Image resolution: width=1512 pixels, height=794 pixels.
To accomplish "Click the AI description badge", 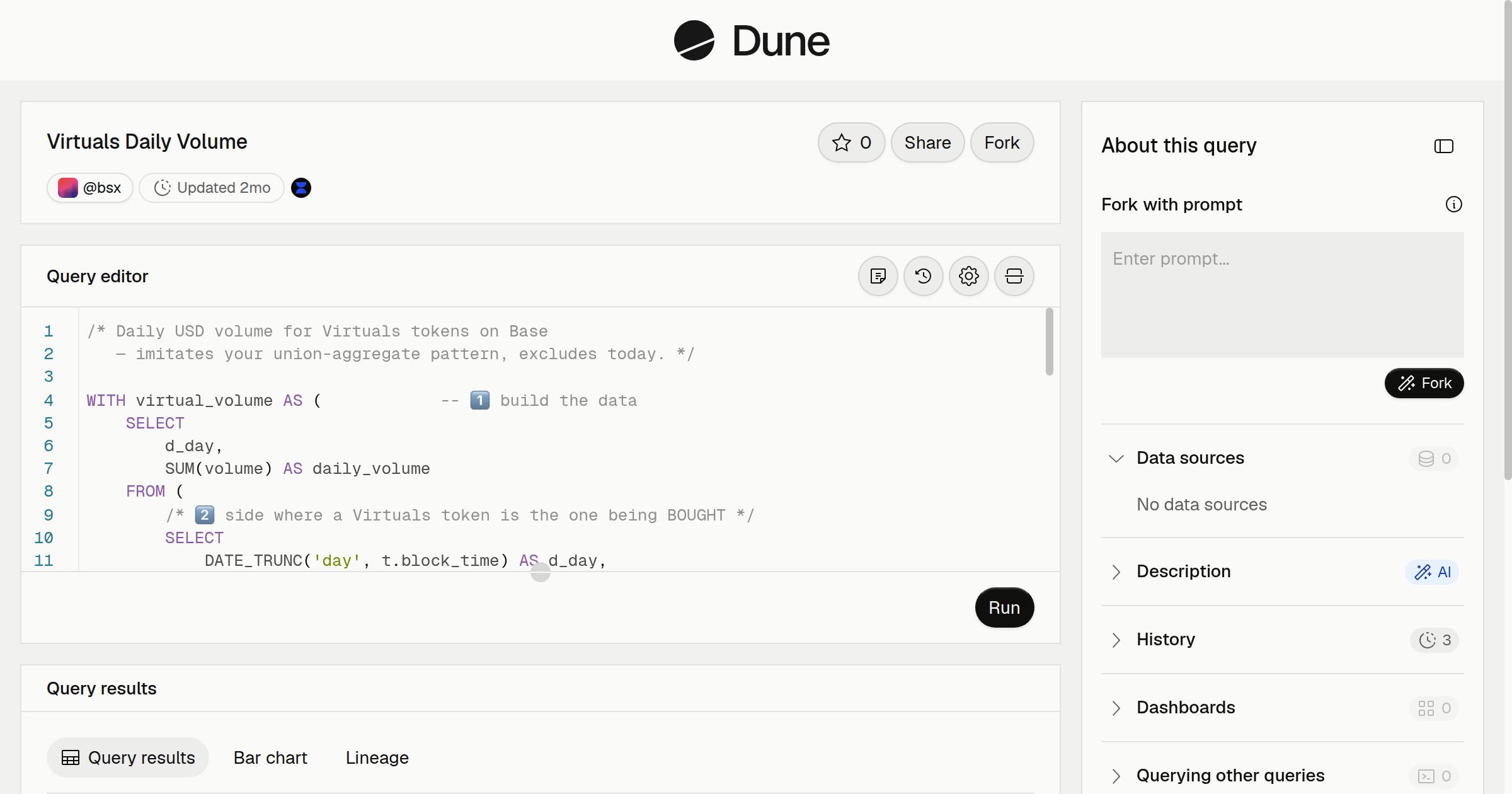I will coord(1431,572).
